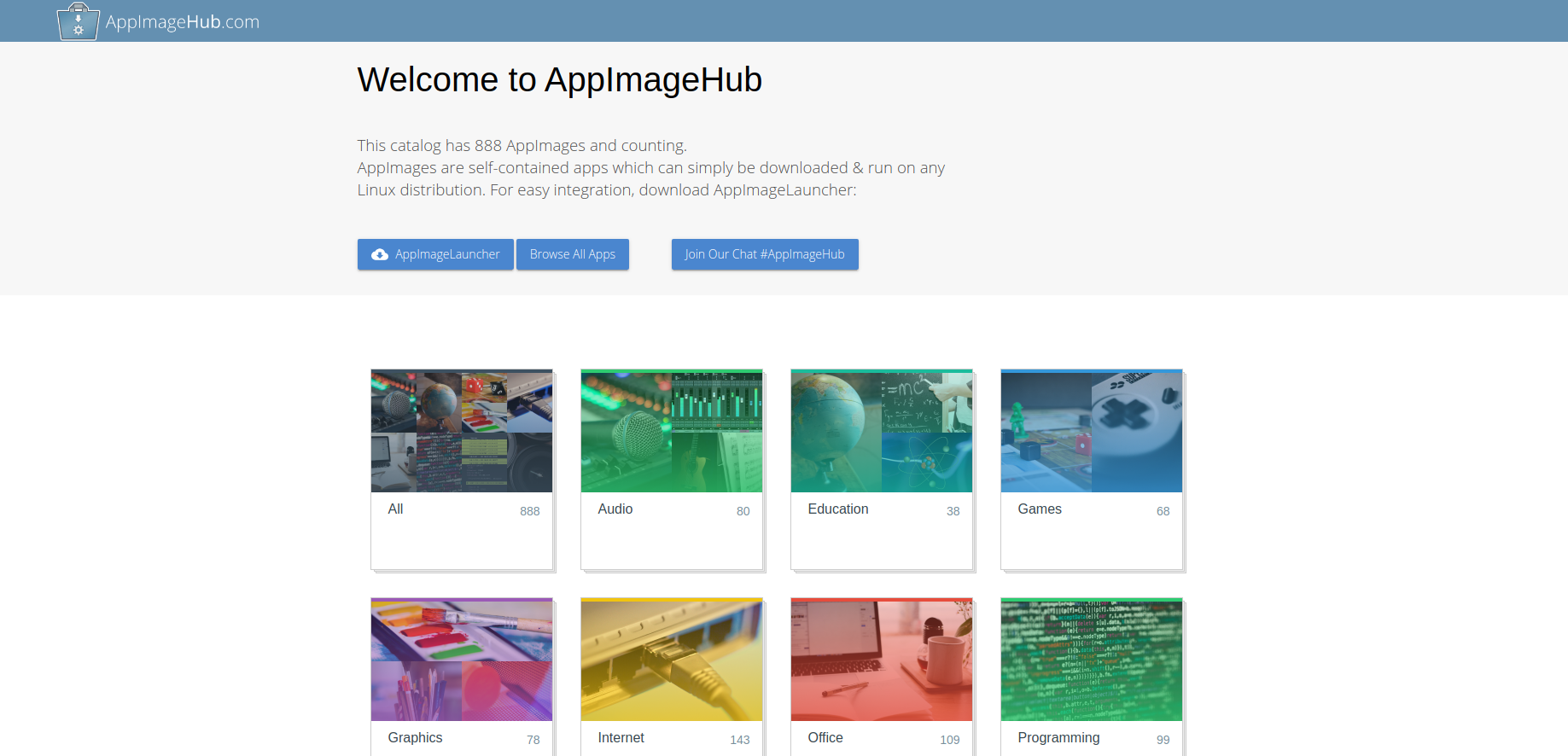Click the 80 app count on Audio card
Image resolution: width=1568 pixels, height=756 pixels.
(x=743, y=511)
